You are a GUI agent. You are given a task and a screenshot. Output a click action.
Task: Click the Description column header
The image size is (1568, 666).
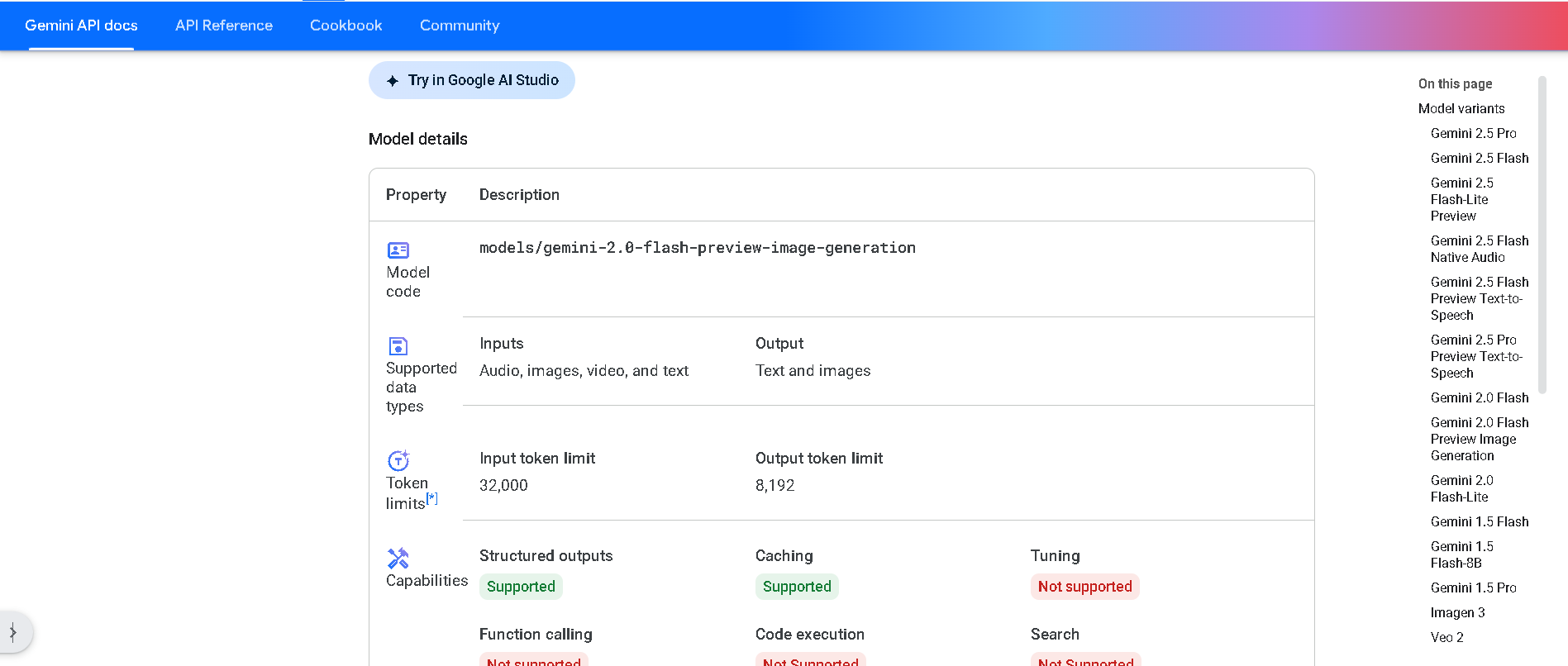tap(519, 195)
